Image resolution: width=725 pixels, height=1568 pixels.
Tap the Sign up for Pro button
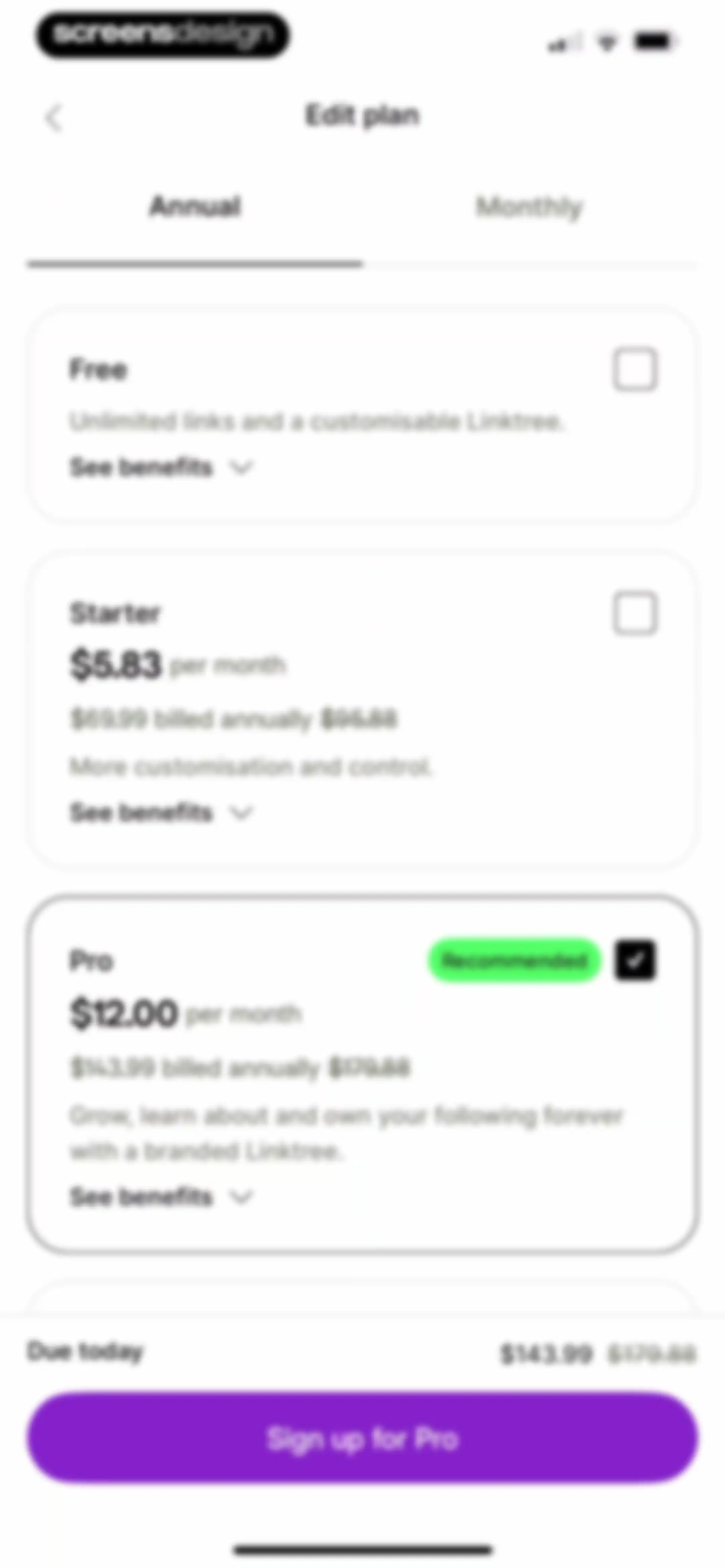[x=363, y=1438]
